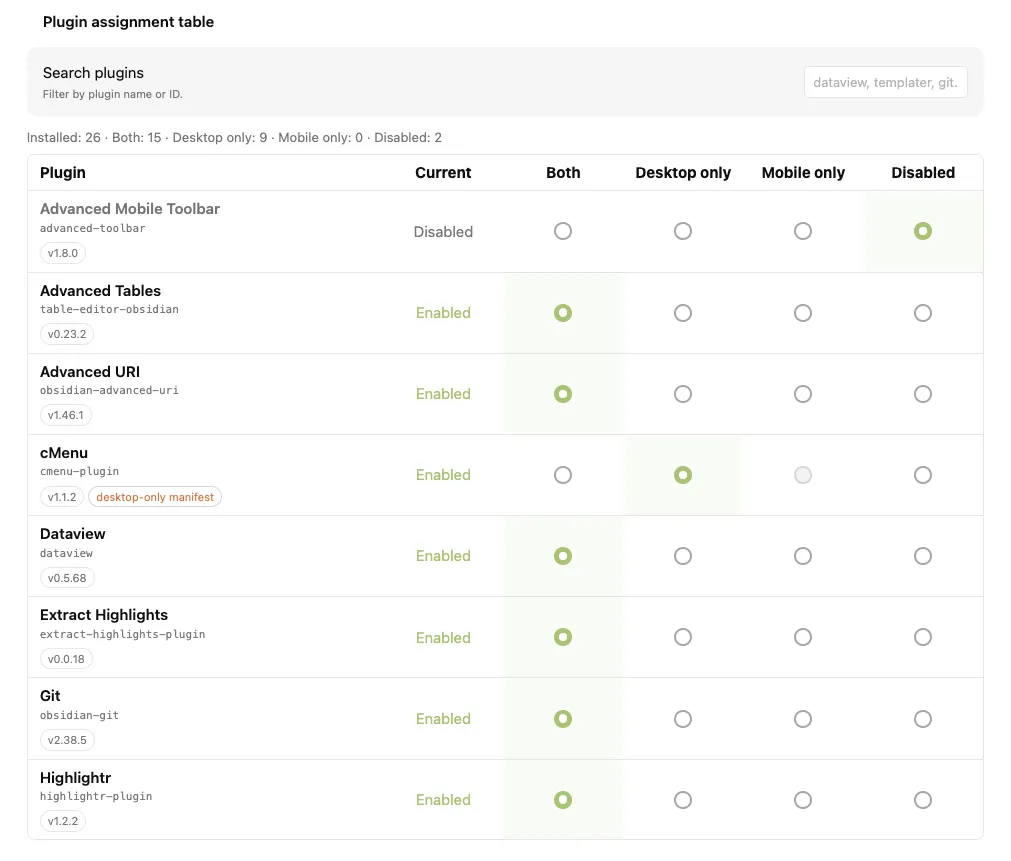The image size is (1011, 861).
Task: Click the Plugin column header
Action: (x=63, y=173)
